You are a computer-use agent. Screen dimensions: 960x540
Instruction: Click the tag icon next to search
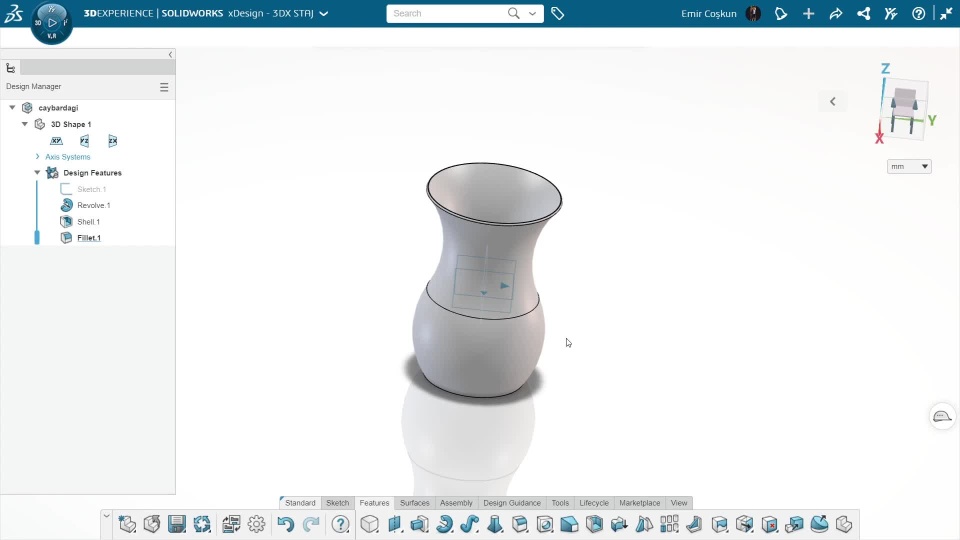[x=557, y=13]
